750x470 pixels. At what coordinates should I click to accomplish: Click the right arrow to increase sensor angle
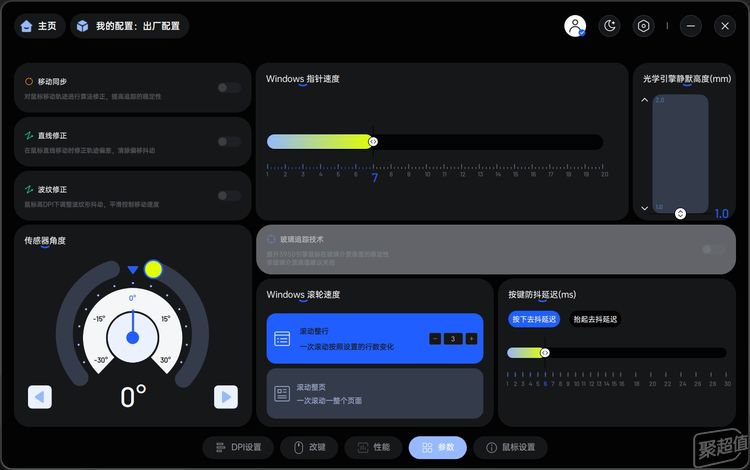click(225, 397)
